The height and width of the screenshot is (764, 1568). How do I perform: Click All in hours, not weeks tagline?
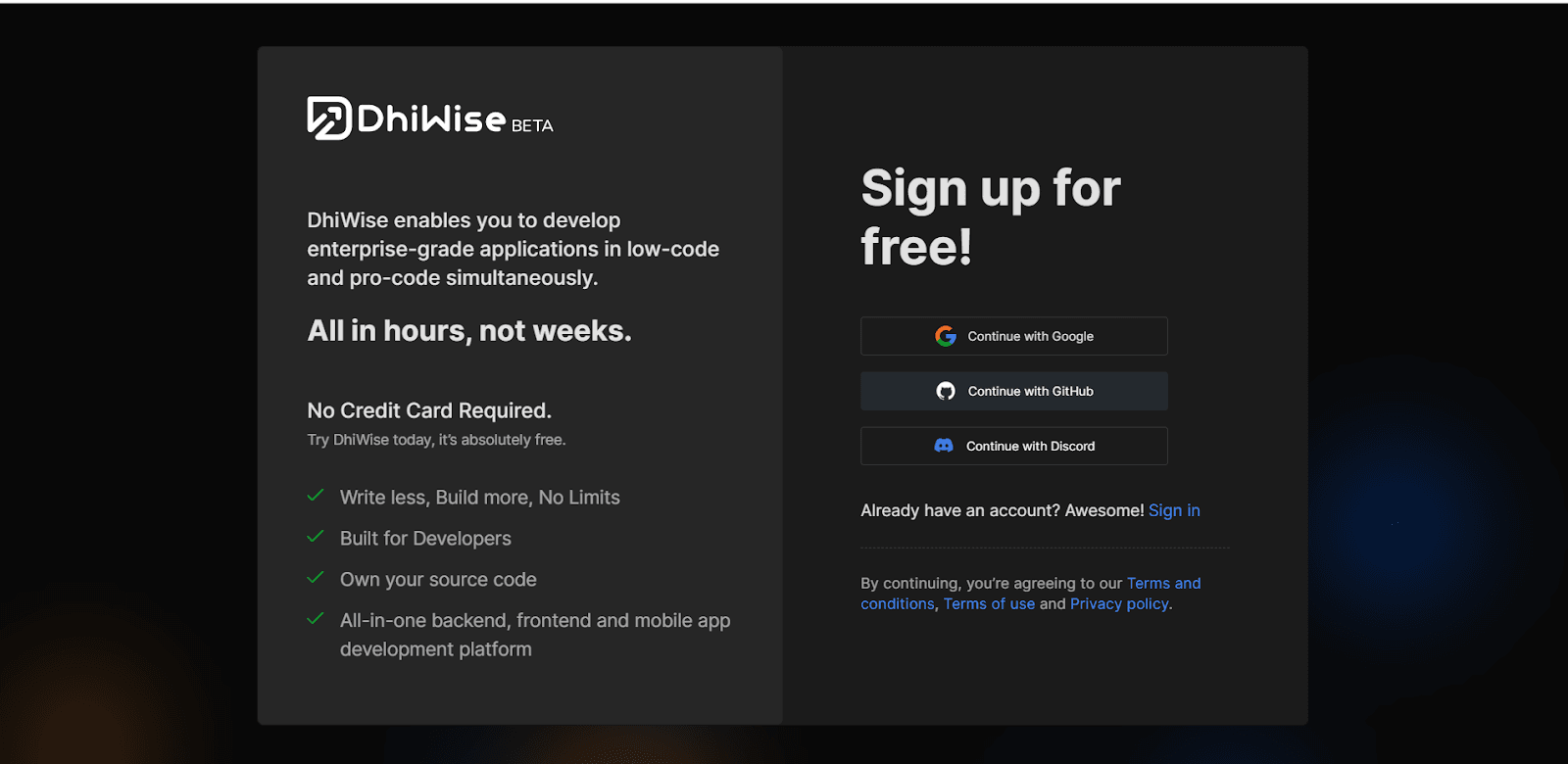click(469, 331)
